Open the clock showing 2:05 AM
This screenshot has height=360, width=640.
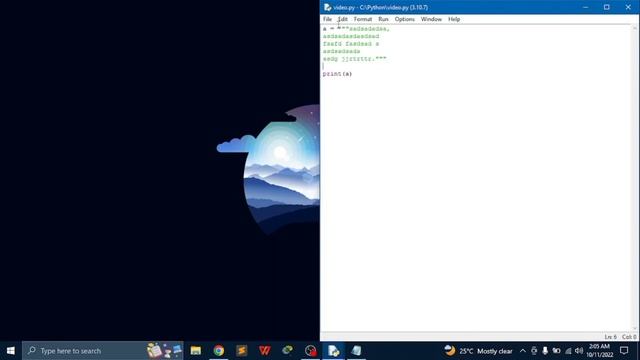pyautogui.click(x=600, y=351)
